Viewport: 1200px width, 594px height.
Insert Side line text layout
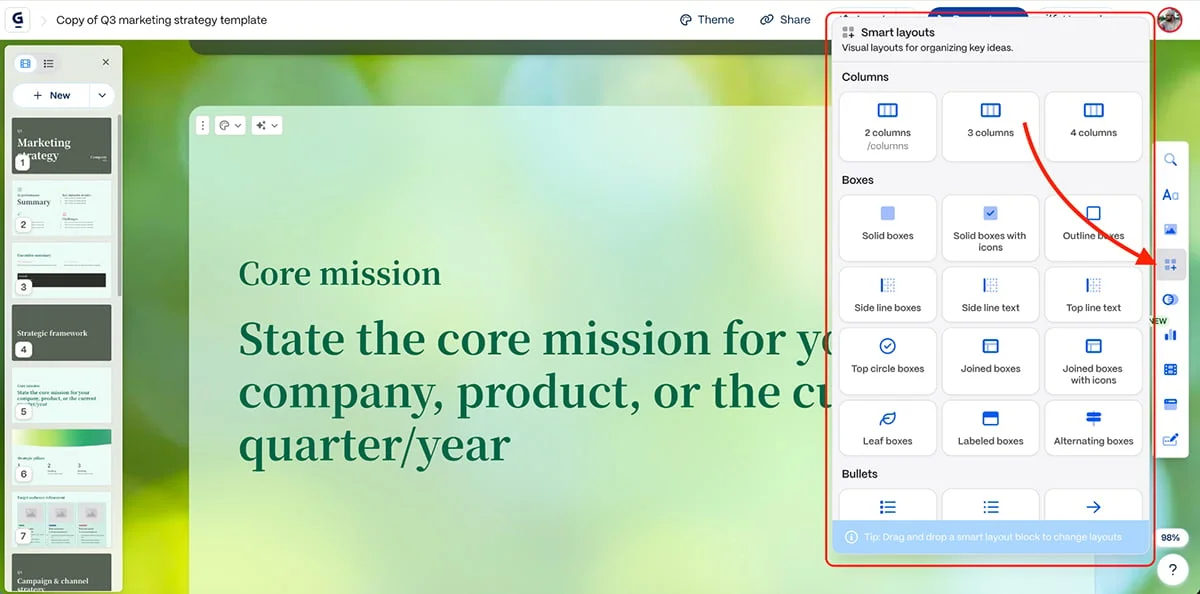(x=991, y=295)
